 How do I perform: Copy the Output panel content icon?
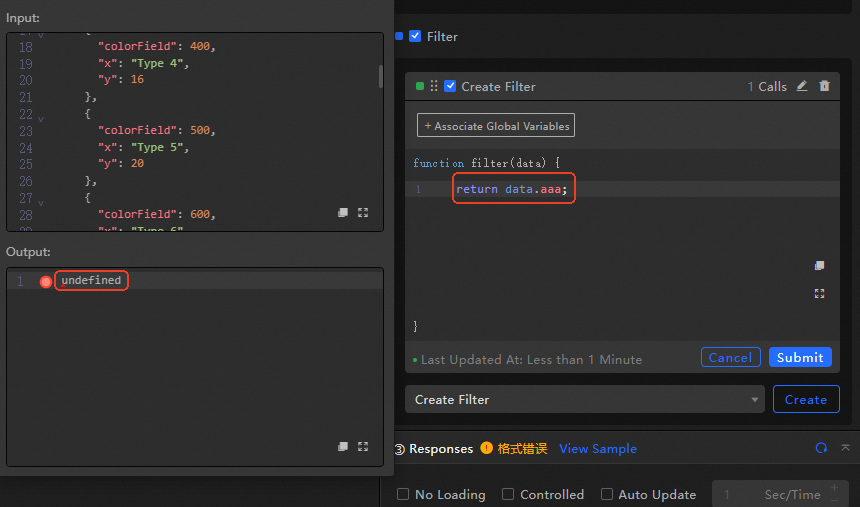[x=343, y=446]
